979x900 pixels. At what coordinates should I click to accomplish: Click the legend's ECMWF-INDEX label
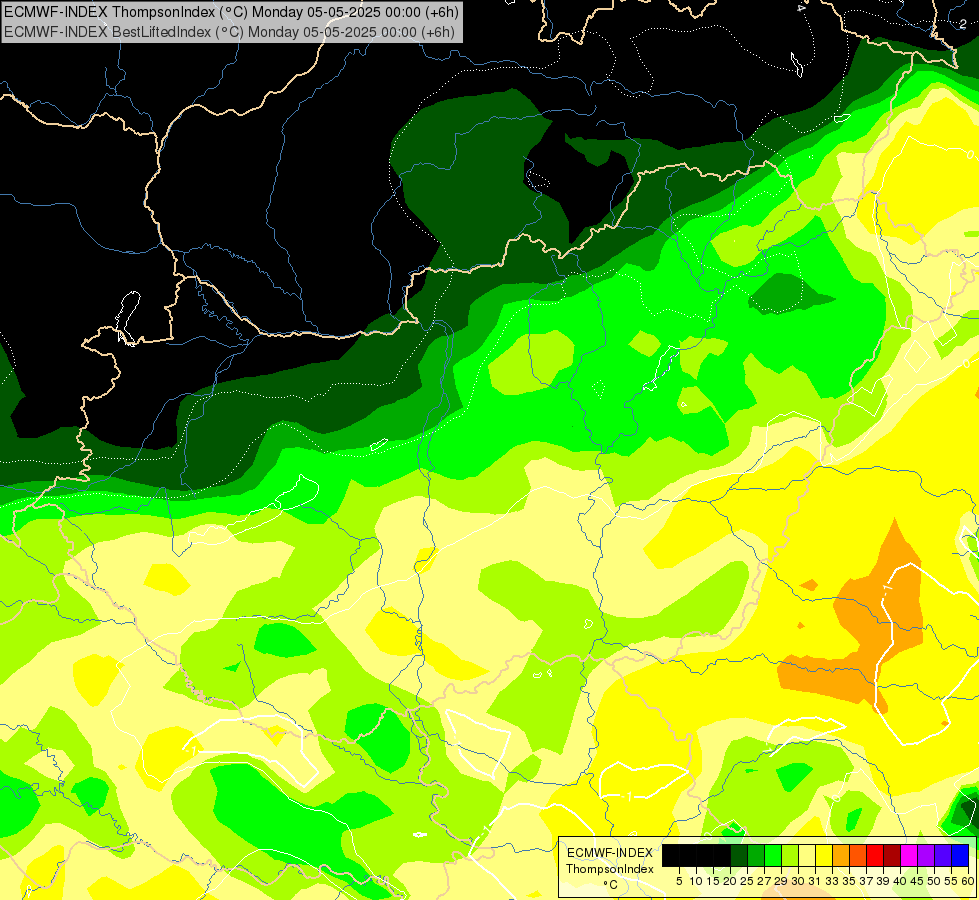pyautogui.click(x=610, y=853)
